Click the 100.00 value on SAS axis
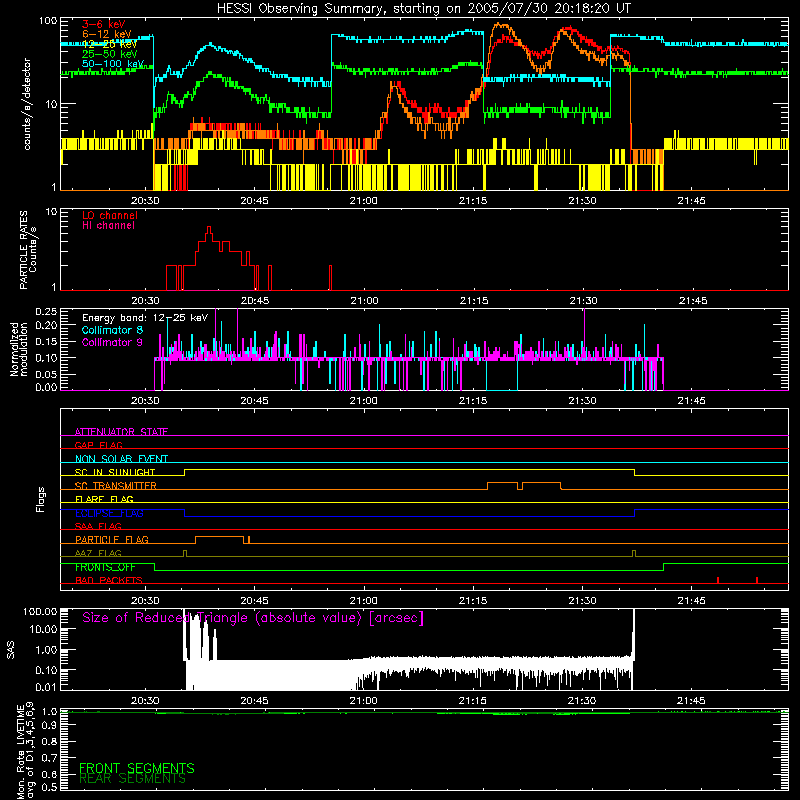 (x=40, y=612)
